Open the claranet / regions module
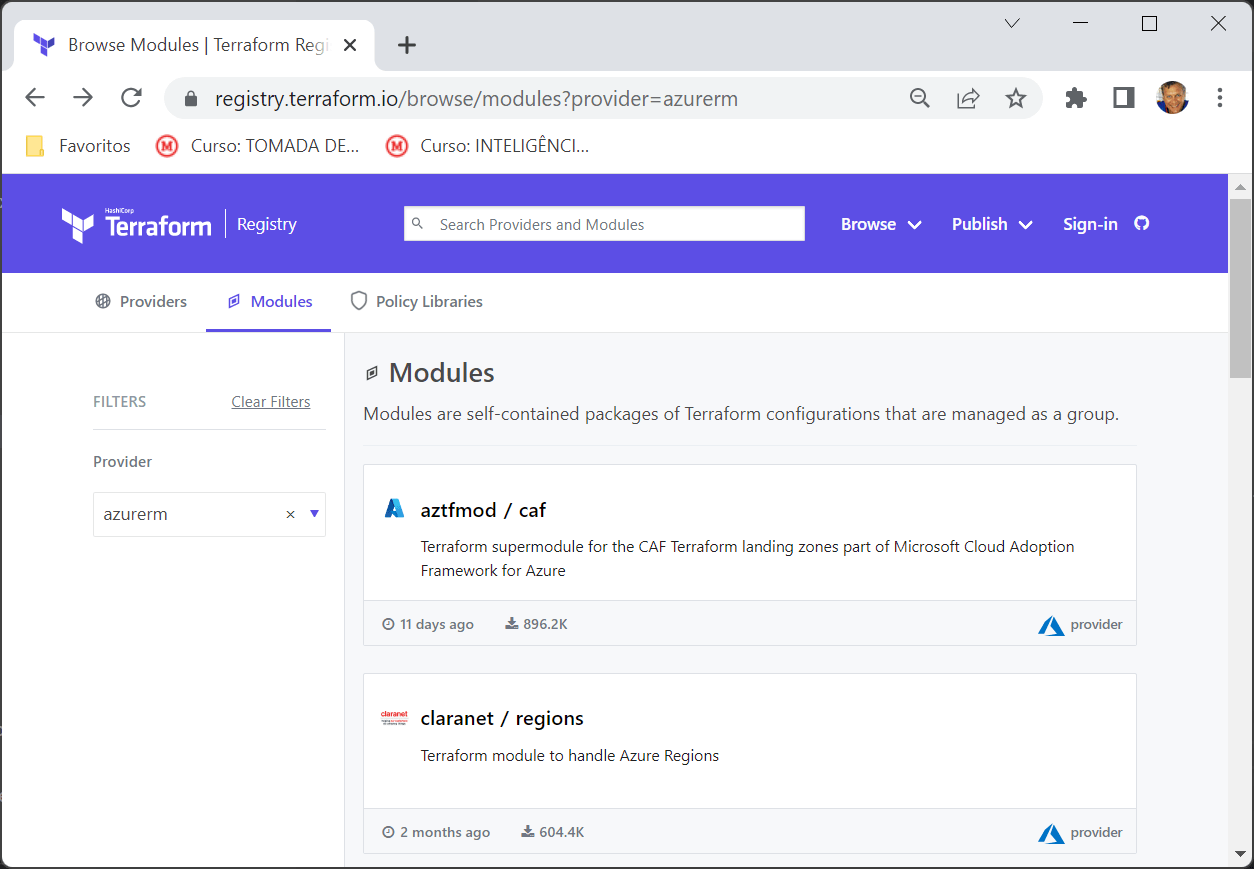The width and height of the screenshot is (1254, 869). (502, 718)
